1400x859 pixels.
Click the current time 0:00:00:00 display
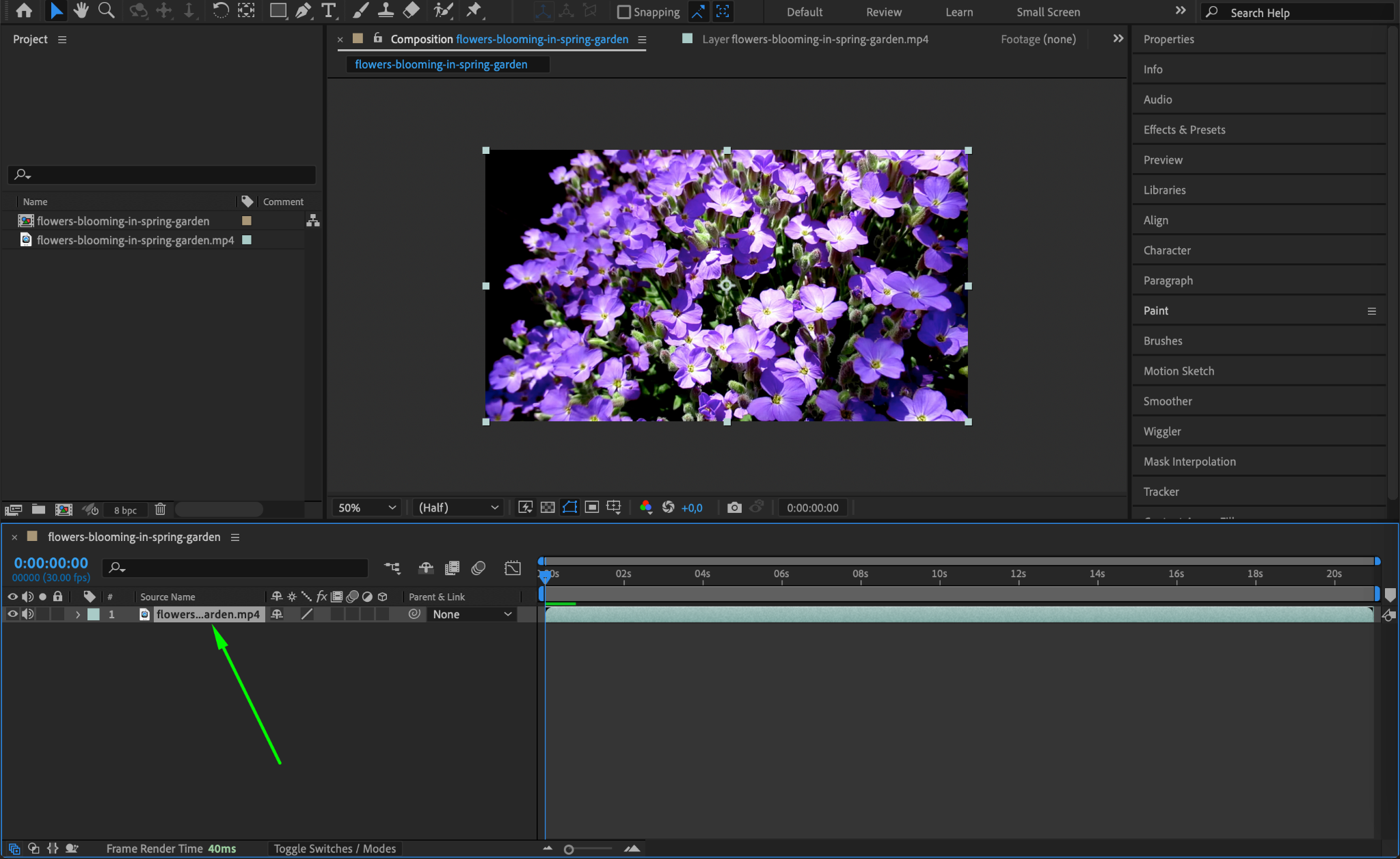coord(51,563)
